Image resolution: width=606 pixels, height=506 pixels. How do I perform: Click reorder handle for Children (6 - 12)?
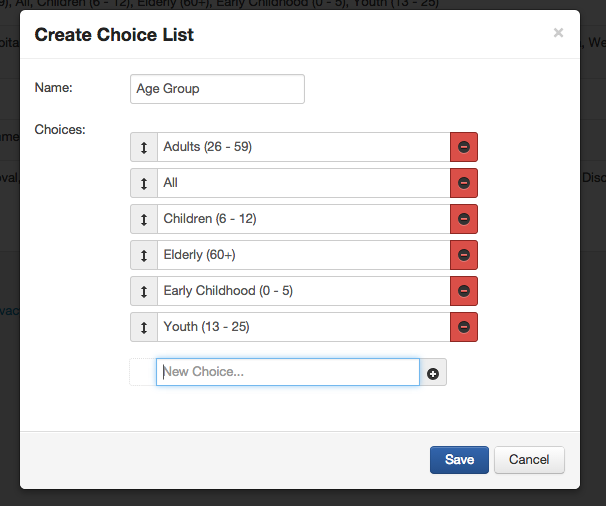(144, 219)
